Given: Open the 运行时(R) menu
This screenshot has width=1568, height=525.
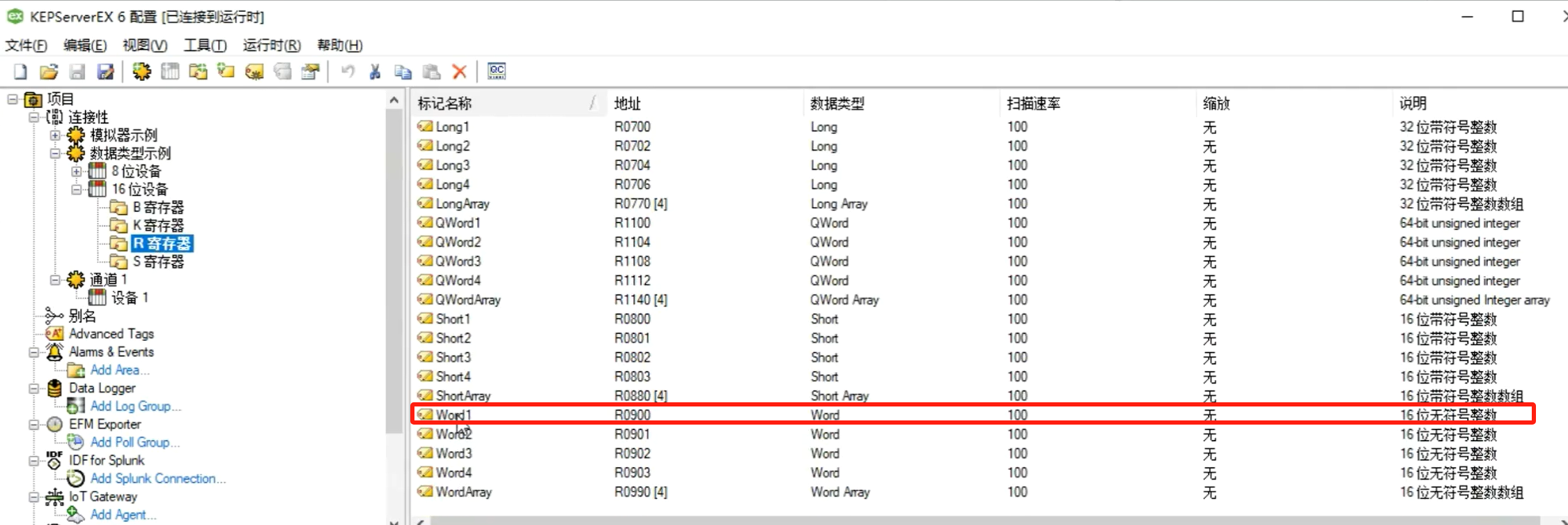Looking at the screenshot, I should (271, 45).
